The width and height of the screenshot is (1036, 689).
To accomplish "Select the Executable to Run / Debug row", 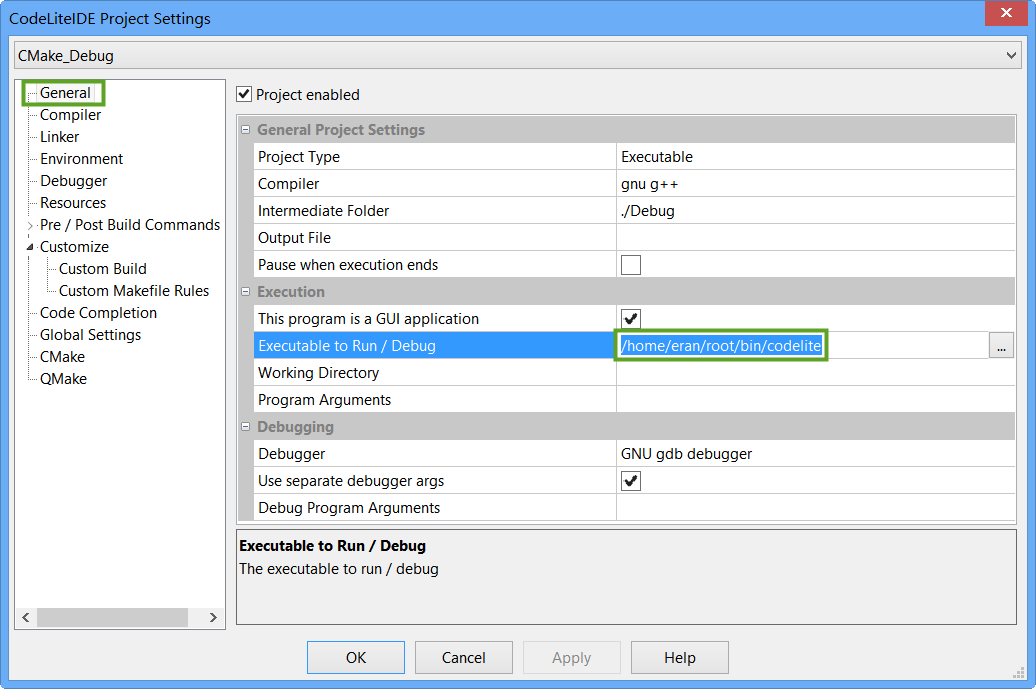I will (x=435, y=345).
